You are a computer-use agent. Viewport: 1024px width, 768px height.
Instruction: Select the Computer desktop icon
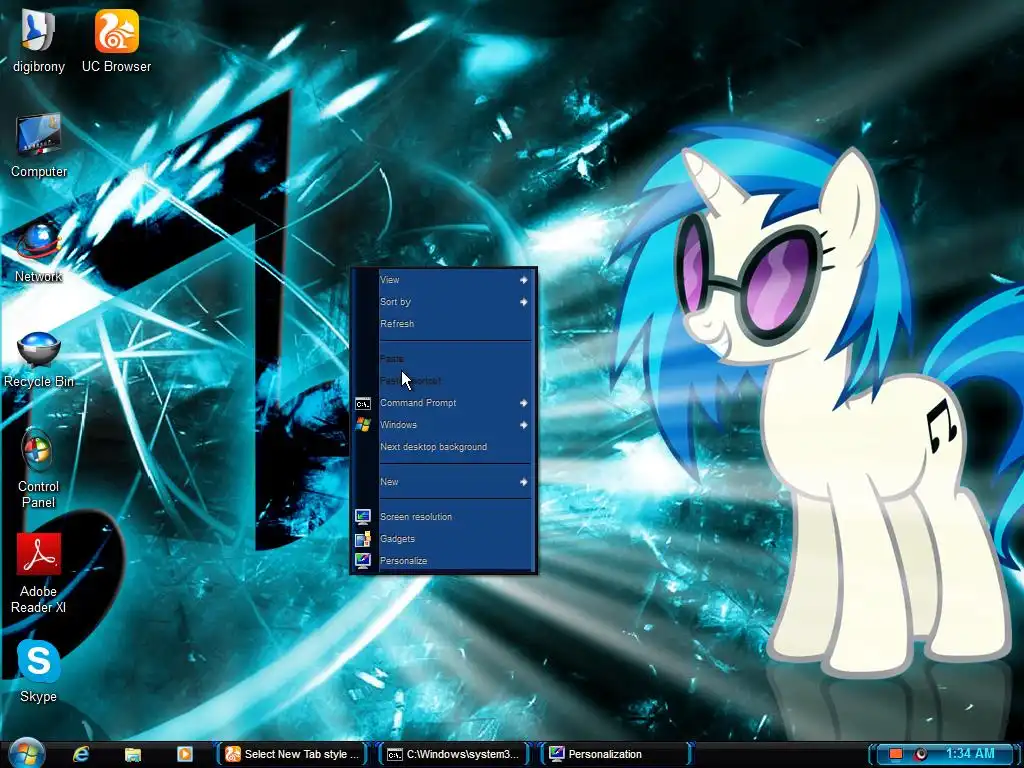click(39, 135)
